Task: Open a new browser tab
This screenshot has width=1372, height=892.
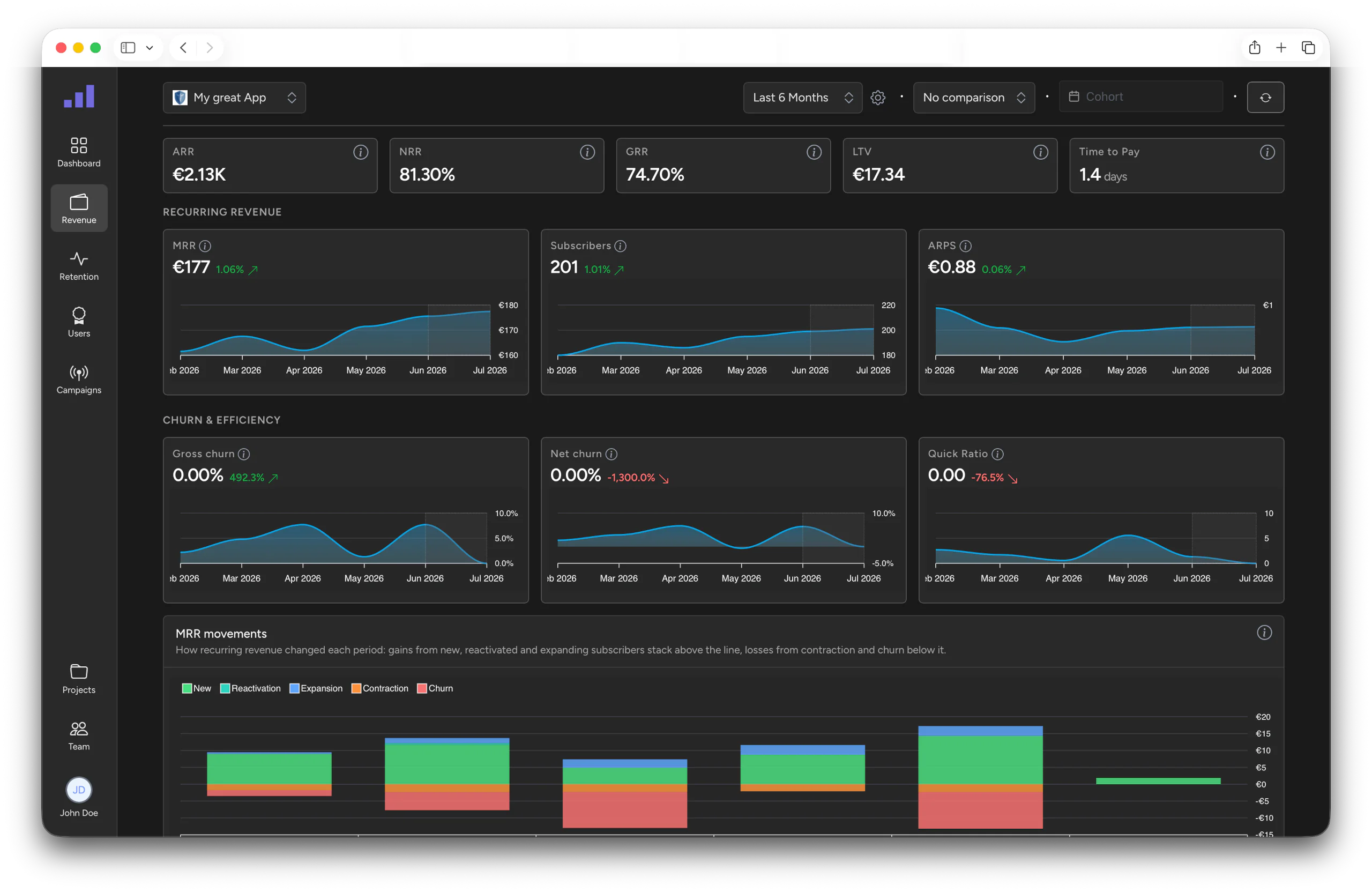Action: pos(1281,47)
